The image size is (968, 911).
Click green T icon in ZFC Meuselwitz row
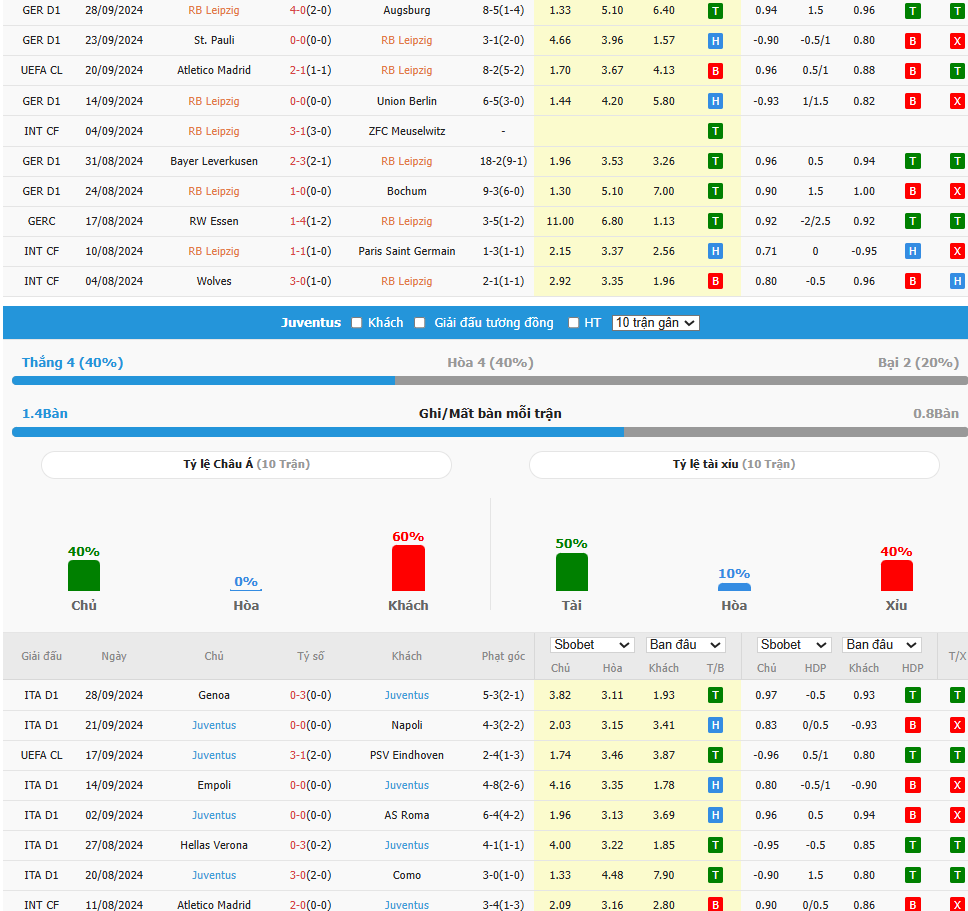[715, 131]
